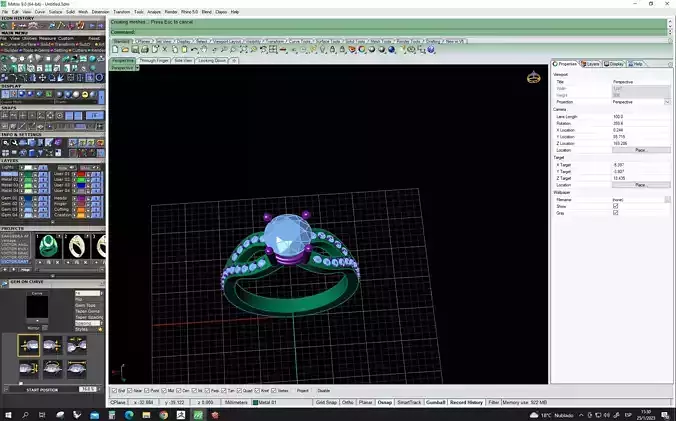Click the Open file folder icon
The image size is (676, 421).
click(125, 50)
